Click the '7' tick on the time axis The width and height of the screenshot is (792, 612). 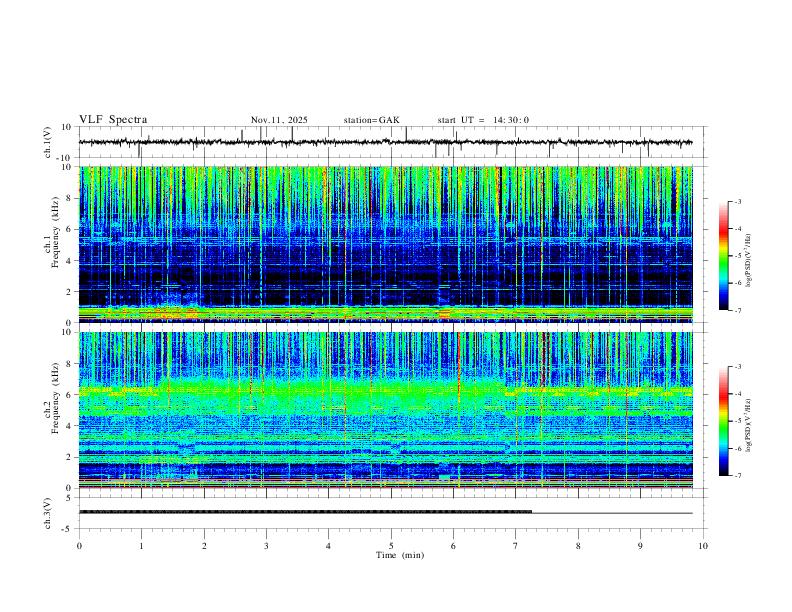(516, 546)
